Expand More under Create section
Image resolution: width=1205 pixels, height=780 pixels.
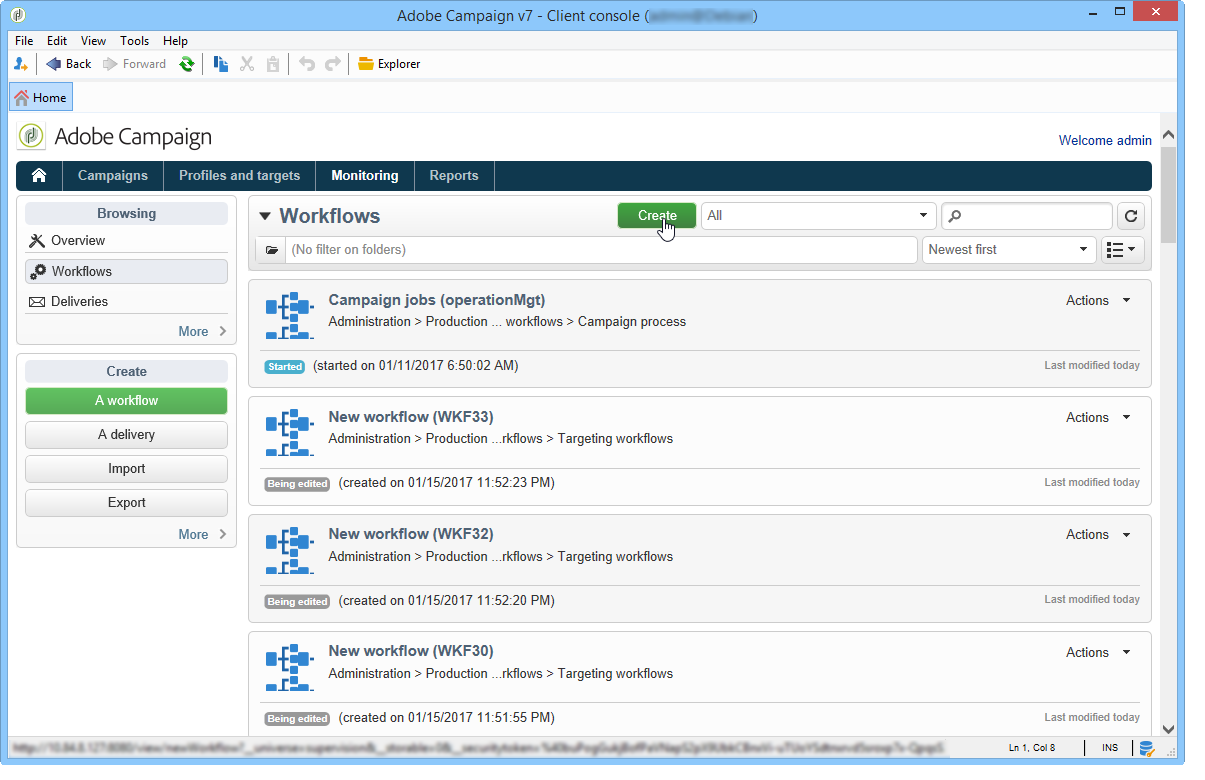point(202,534)
